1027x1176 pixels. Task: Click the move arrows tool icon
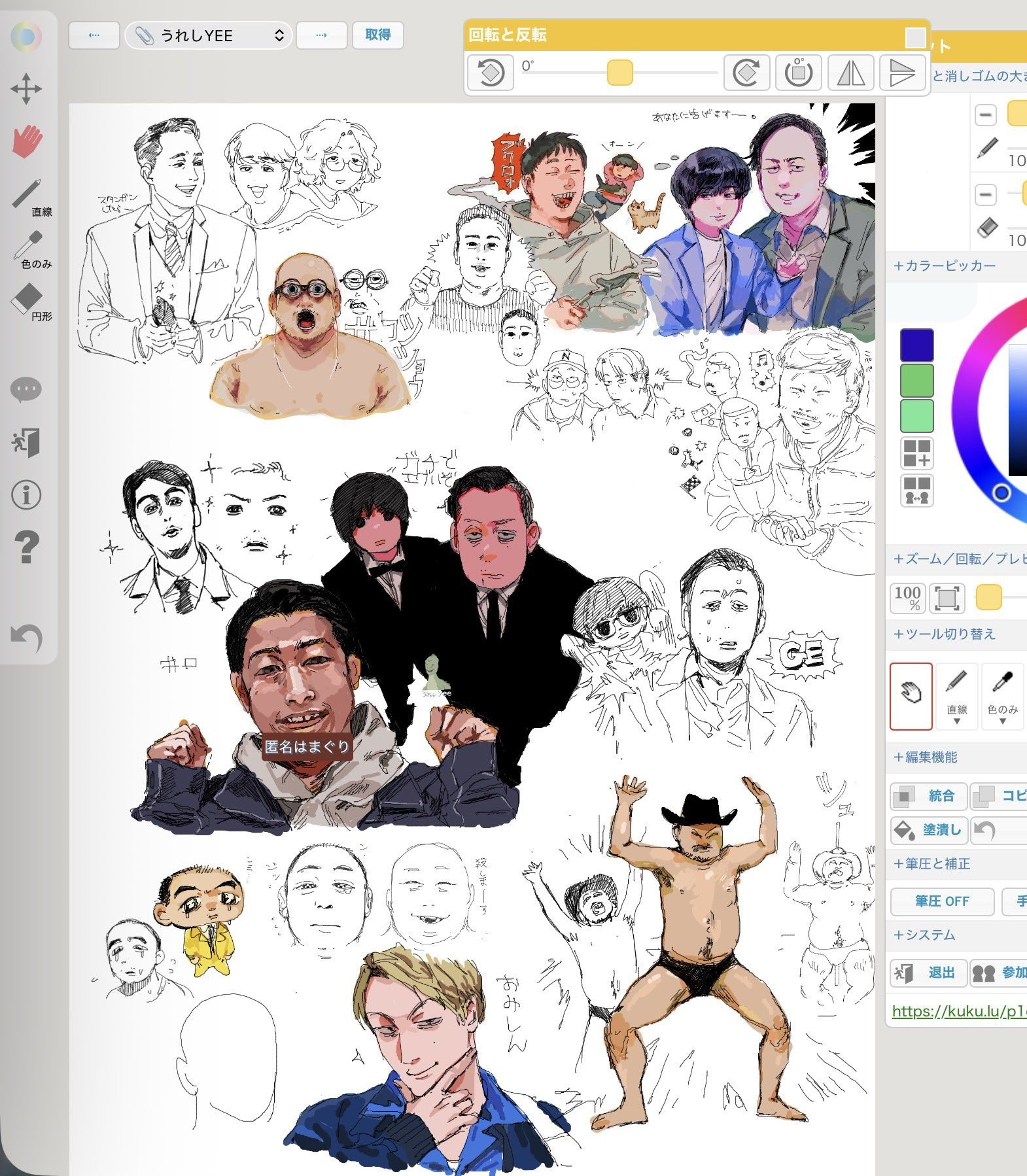click(x=26, y=89)
